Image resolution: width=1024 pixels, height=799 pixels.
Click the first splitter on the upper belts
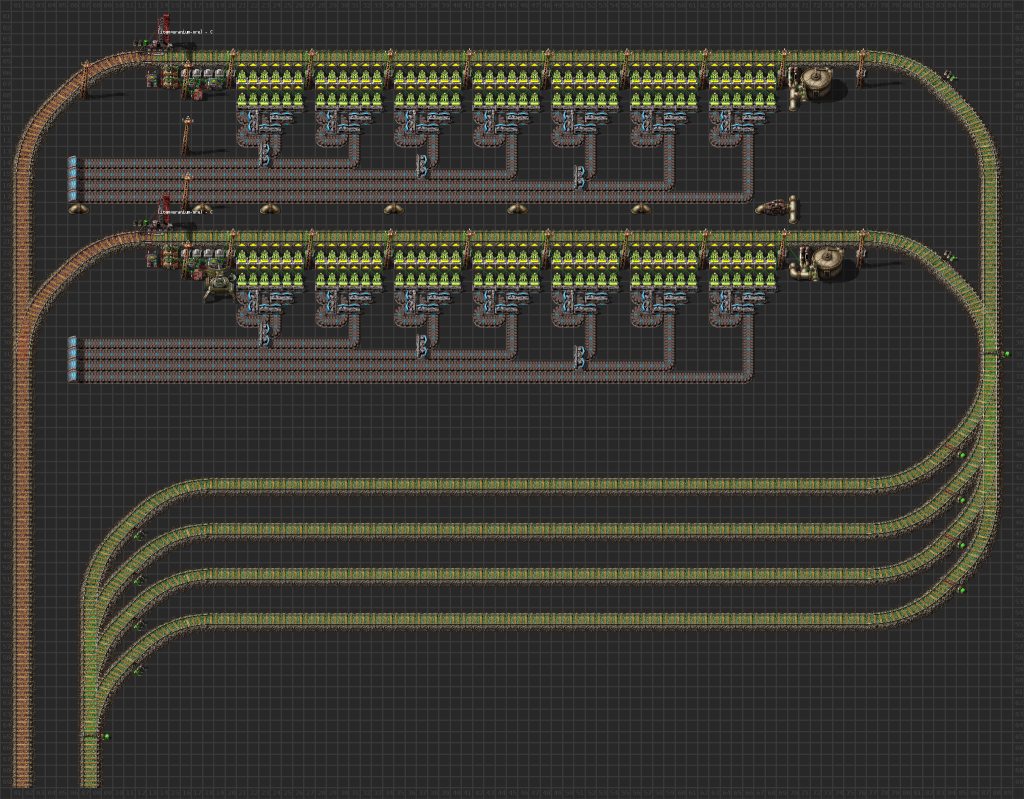[x=265, y=155]
